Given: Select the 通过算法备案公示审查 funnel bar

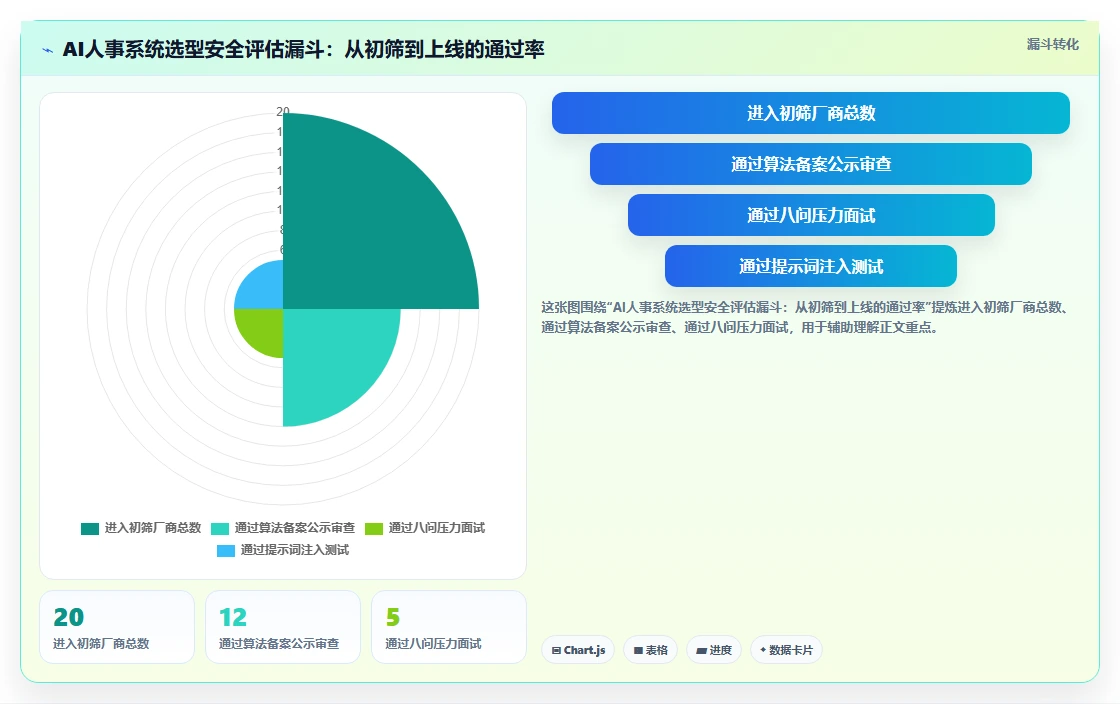Looking at the screenshot, I should click(811, 164).
